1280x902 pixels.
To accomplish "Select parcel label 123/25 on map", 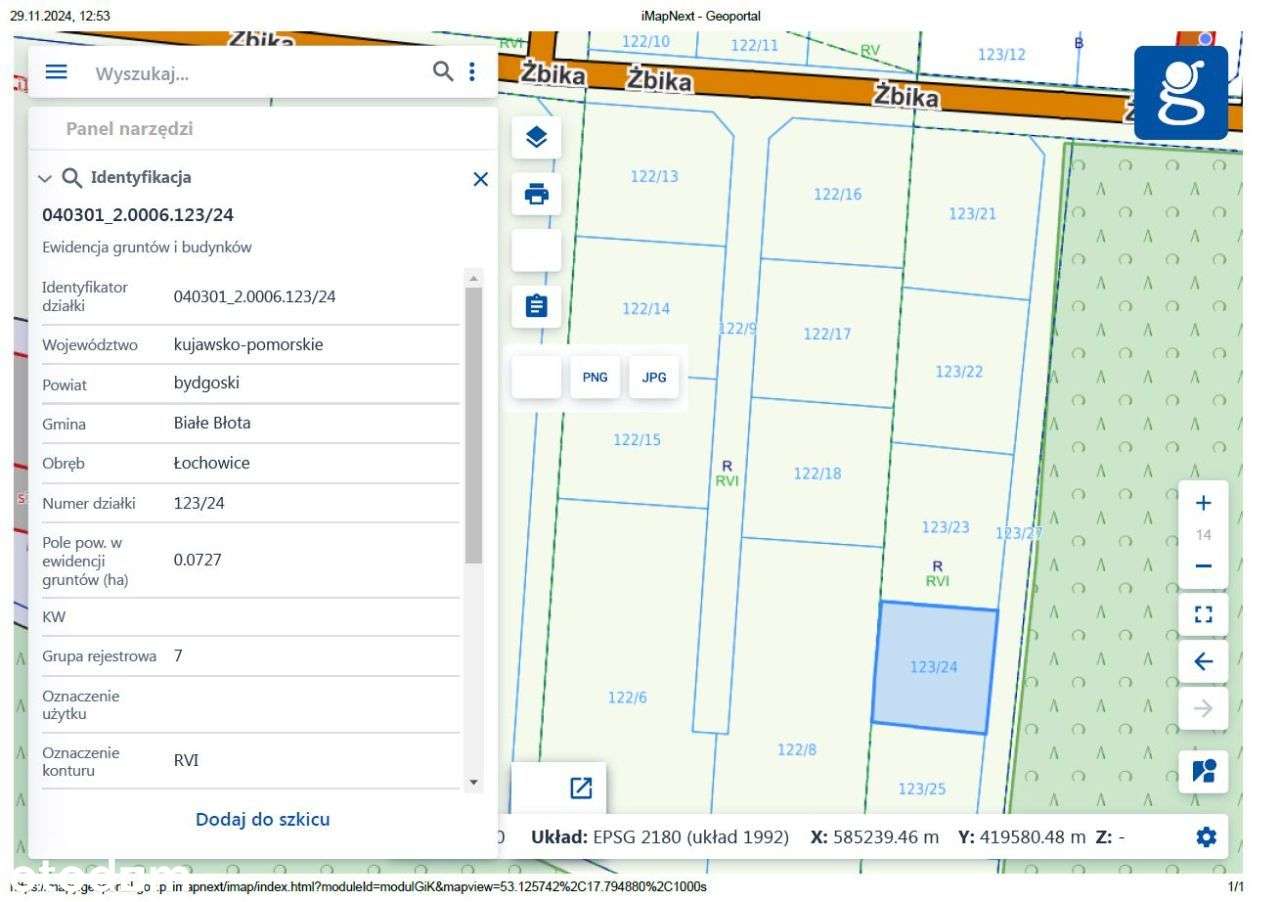I will coord(921,788).
